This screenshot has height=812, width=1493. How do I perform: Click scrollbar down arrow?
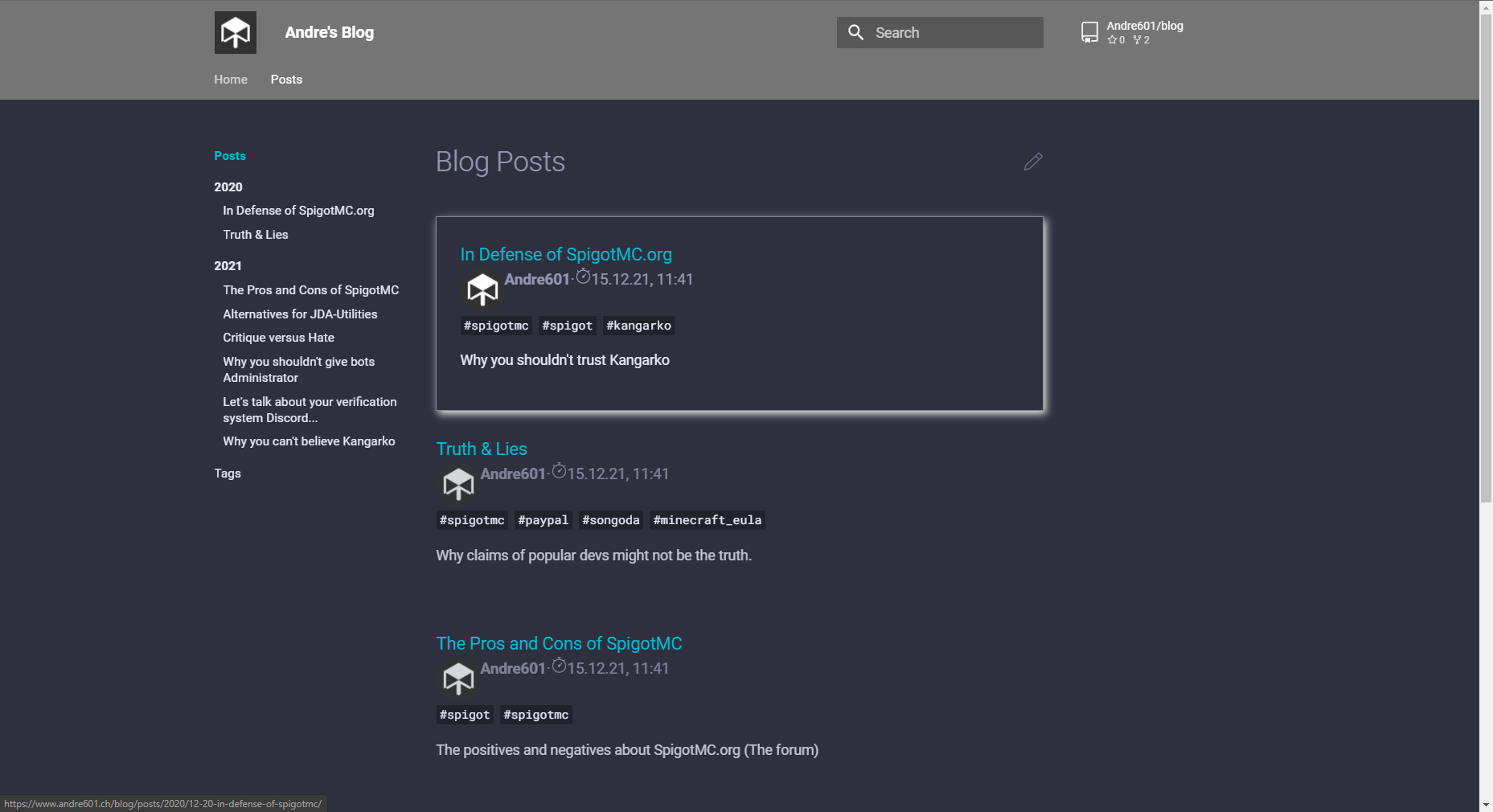click(x=1486, y=805)
